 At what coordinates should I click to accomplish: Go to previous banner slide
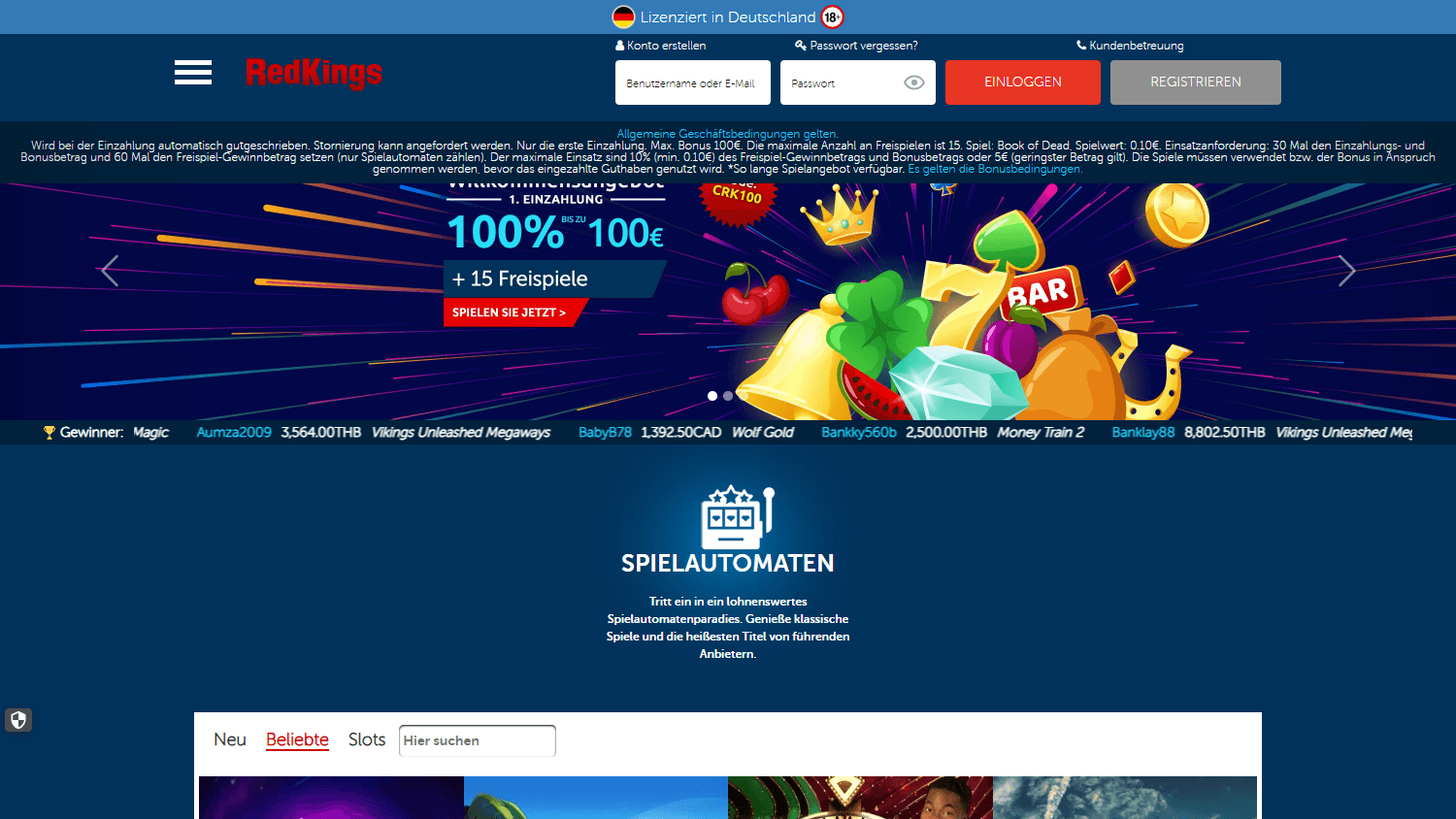[x=110, y=271]
